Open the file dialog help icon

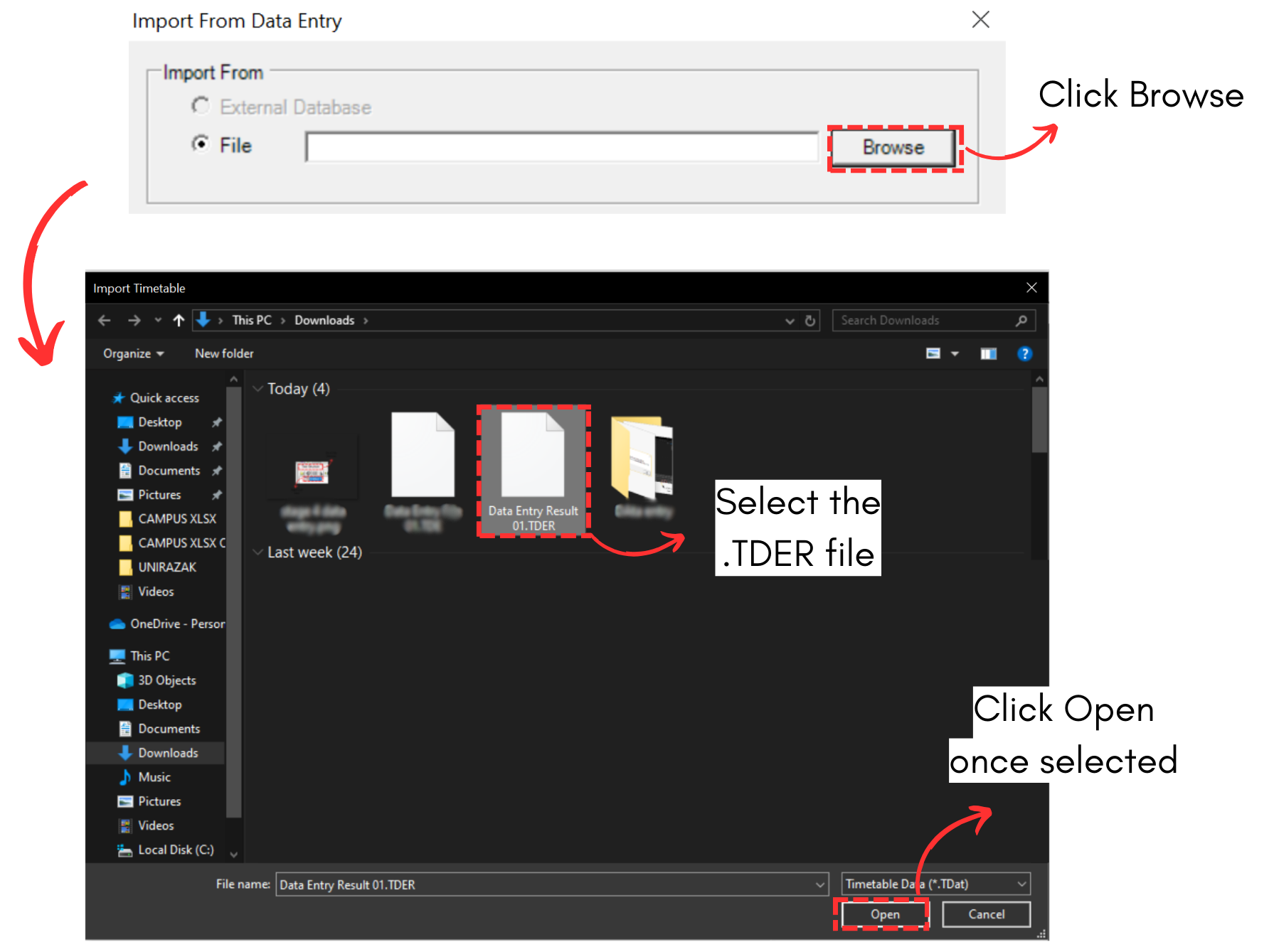coord(1024,354)
